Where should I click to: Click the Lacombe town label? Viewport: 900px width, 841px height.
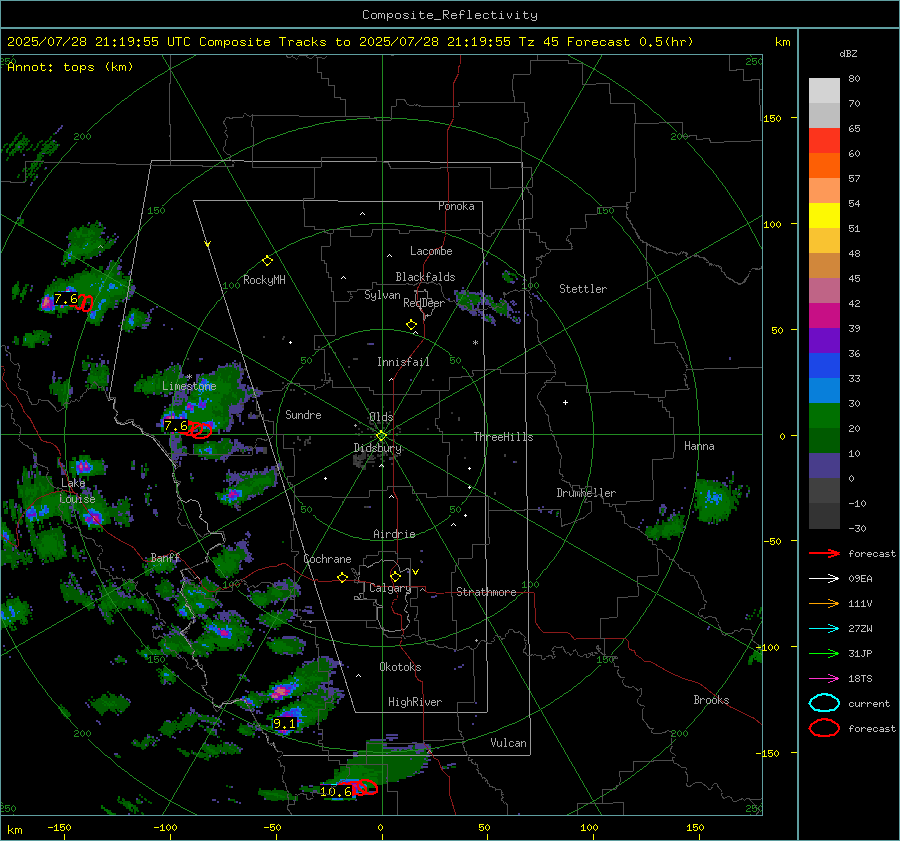pos(431,251)
